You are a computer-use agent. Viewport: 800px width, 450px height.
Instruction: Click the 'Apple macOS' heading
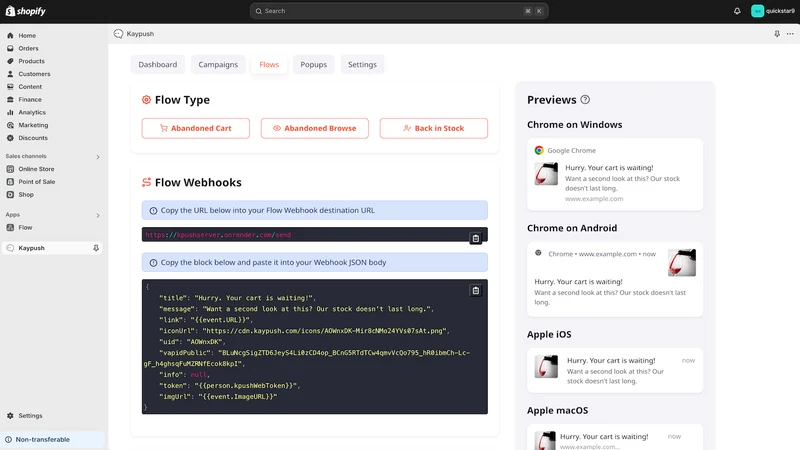pyautogui.click(x=557, y=410)
